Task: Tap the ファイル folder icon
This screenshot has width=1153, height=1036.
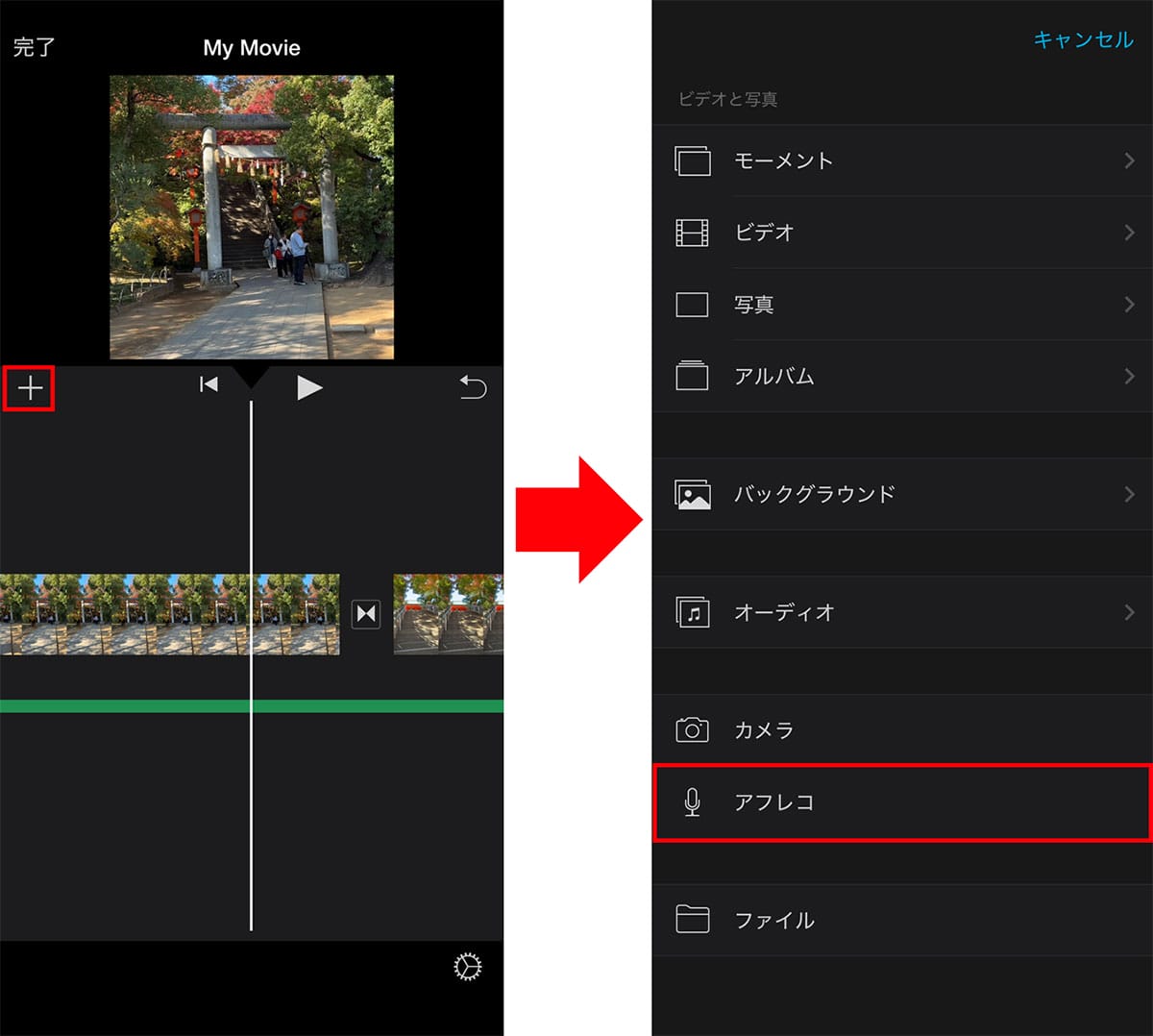Action: [692, 920]
